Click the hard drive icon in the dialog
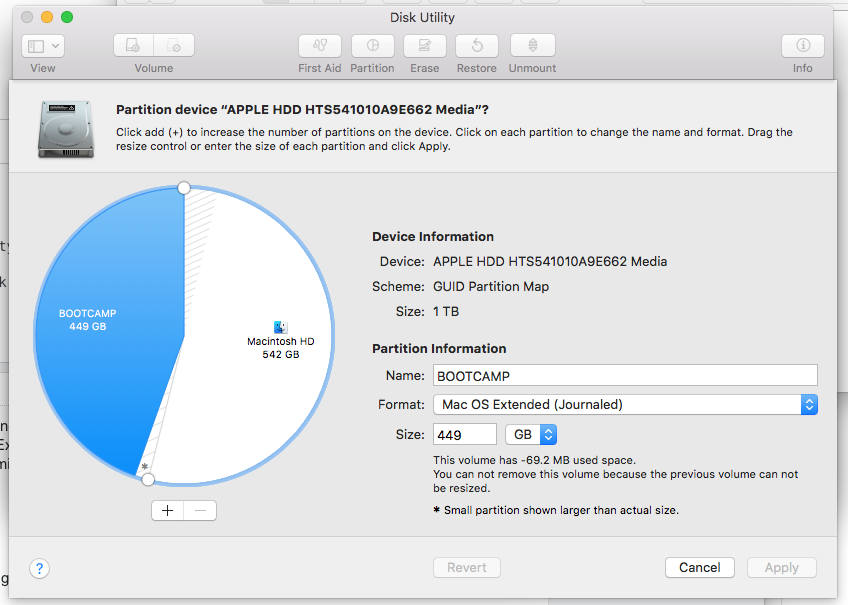Screen dimensions: 848x605 [65, 129]
